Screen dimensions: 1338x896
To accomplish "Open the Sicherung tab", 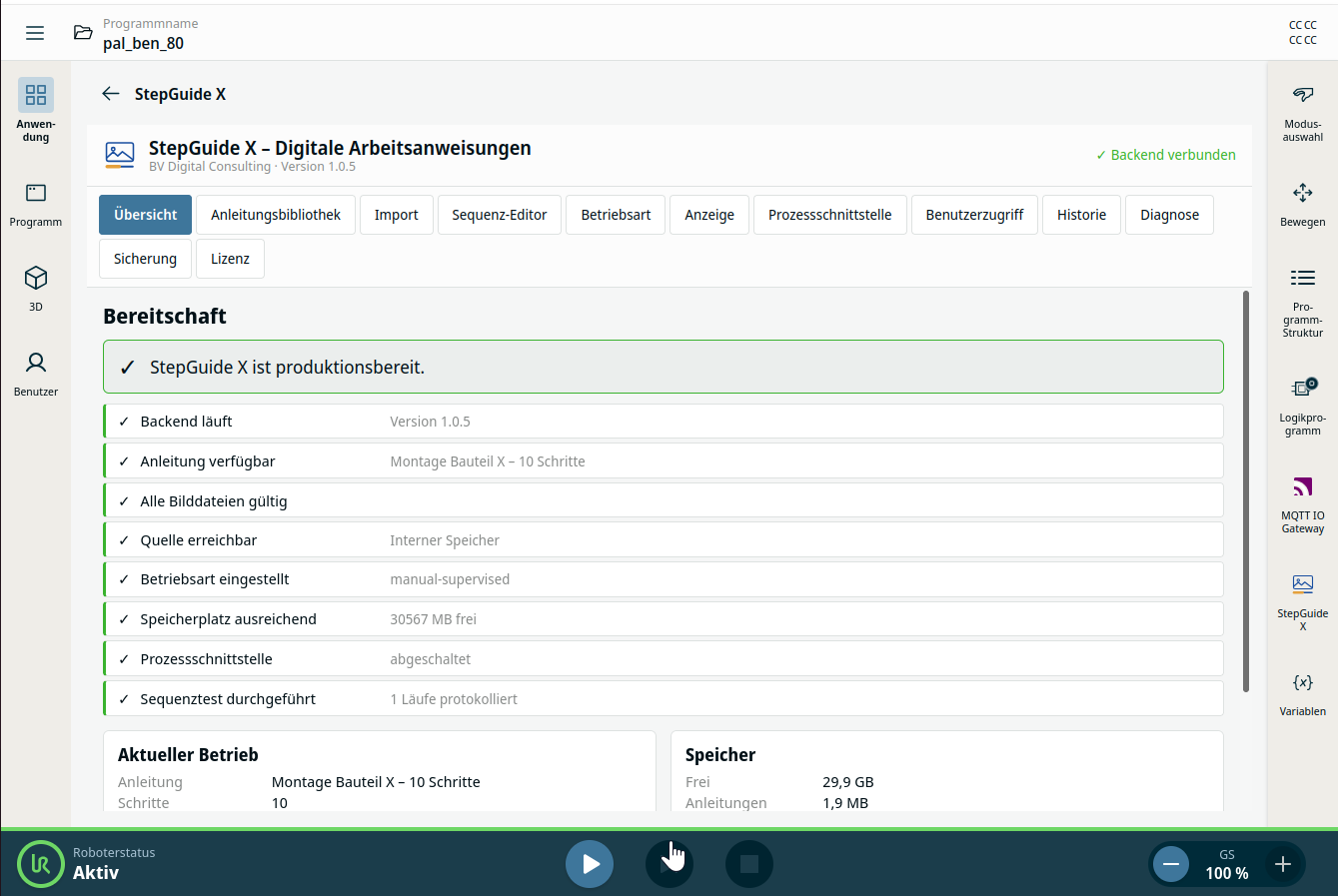I will (145, 259).
